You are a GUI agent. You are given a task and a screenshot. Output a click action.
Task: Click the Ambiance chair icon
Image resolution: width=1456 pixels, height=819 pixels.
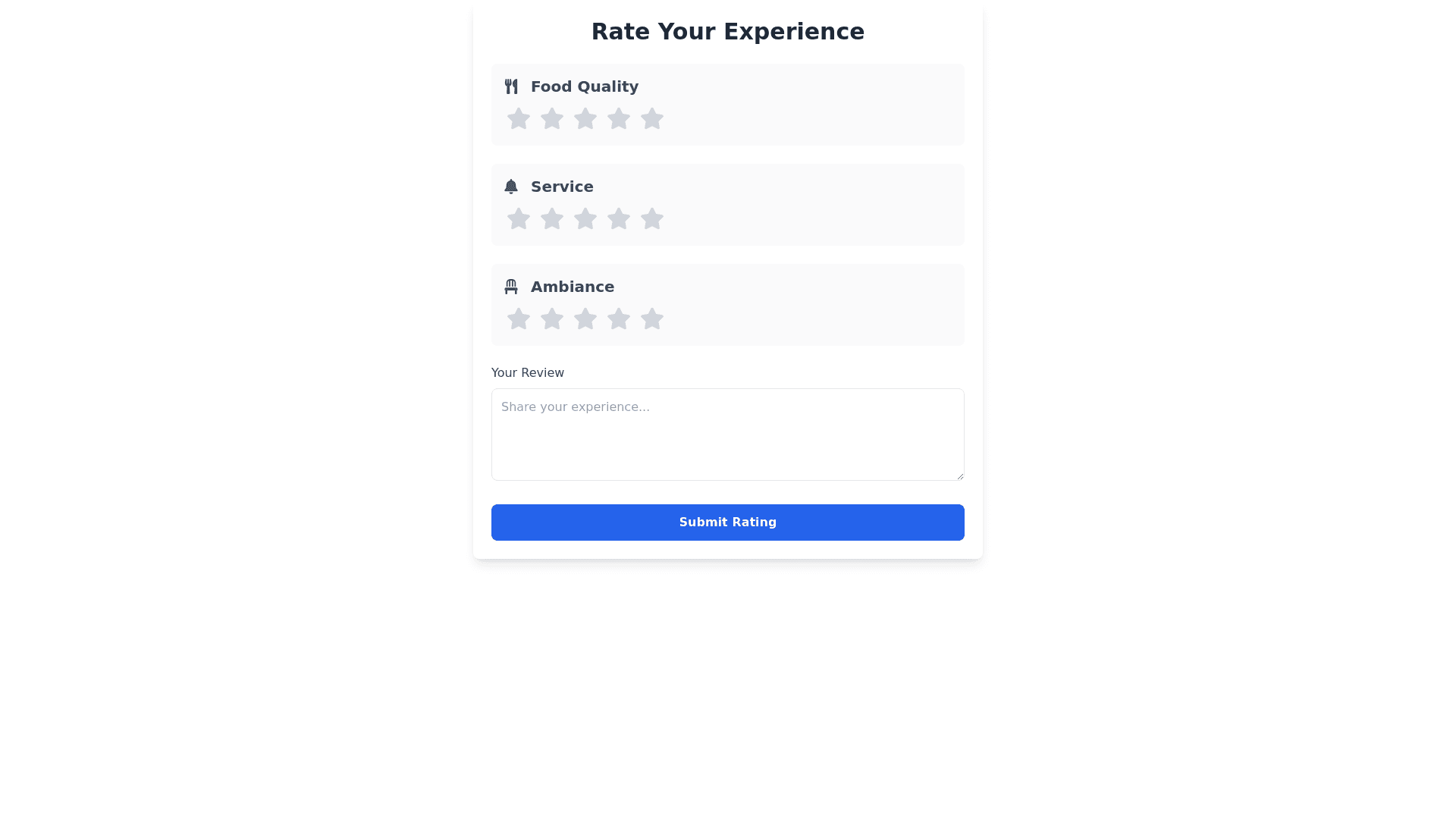point(511,287)
